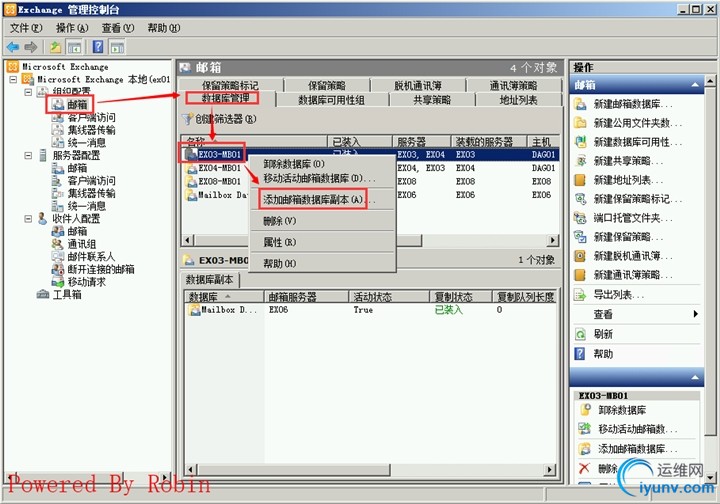
Task: Collapse the 组织配置 tree node
Action: [28, 92]
